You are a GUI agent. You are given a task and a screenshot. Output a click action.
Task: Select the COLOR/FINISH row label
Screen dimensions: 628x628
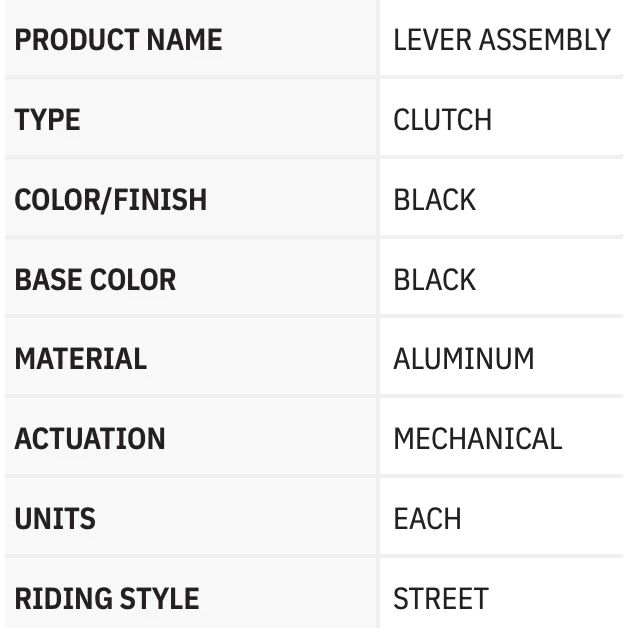click(110, 199)
